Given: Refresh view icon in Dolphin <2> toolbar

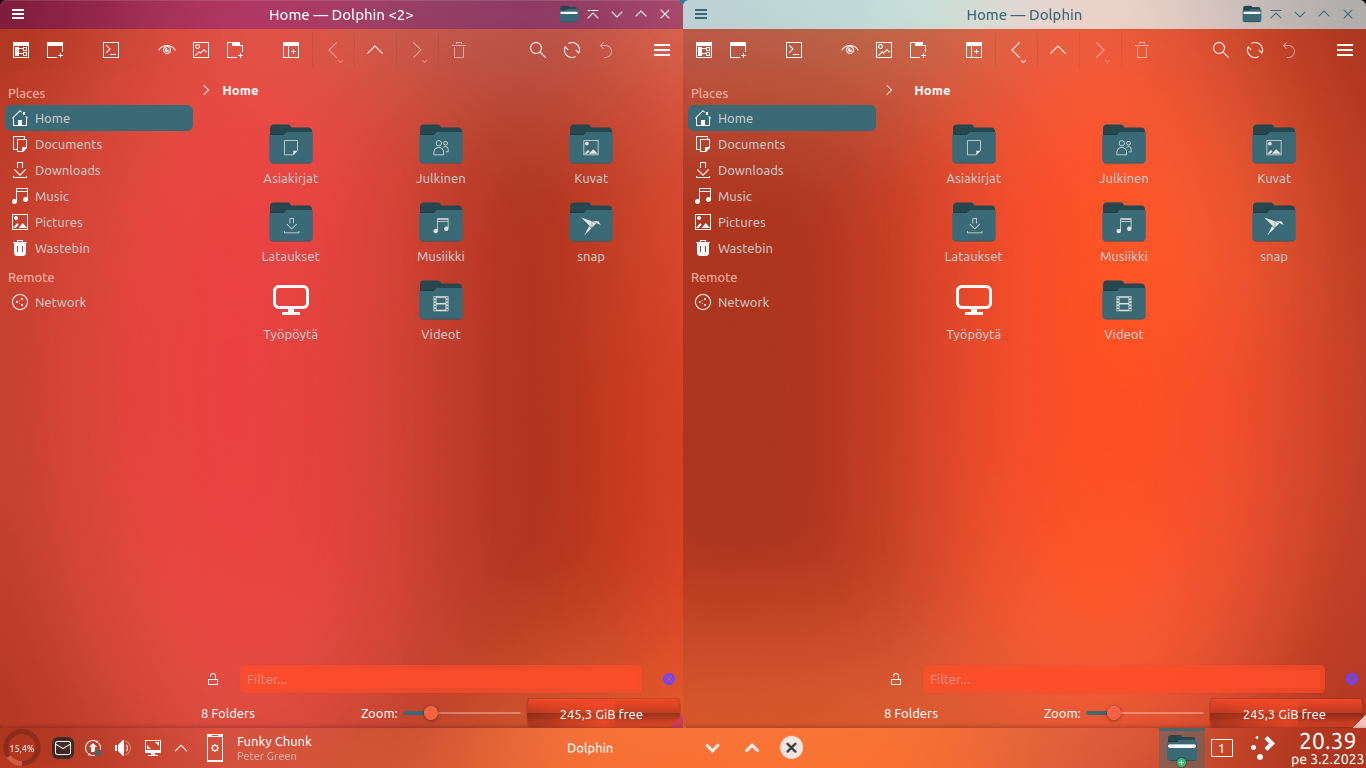Looking at the screenshot, I should tap(572, 50).
